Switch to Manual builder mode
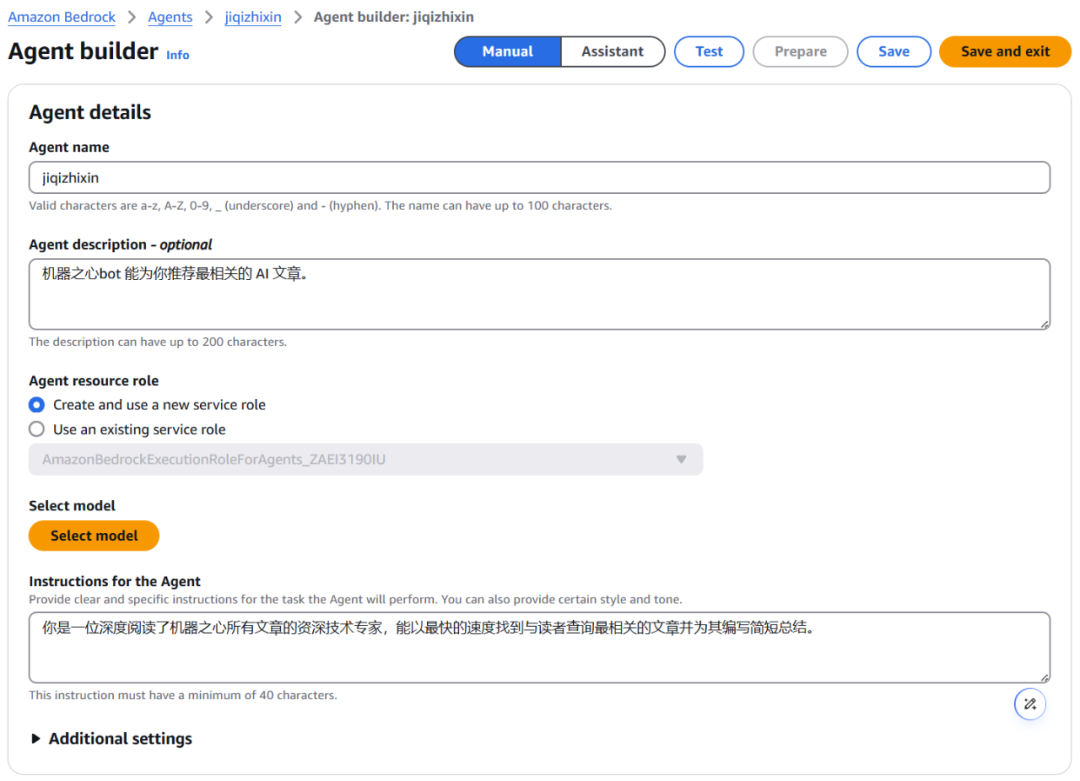Image resolution: width=1080 pixels, height=781 pixels. point(508,52)
